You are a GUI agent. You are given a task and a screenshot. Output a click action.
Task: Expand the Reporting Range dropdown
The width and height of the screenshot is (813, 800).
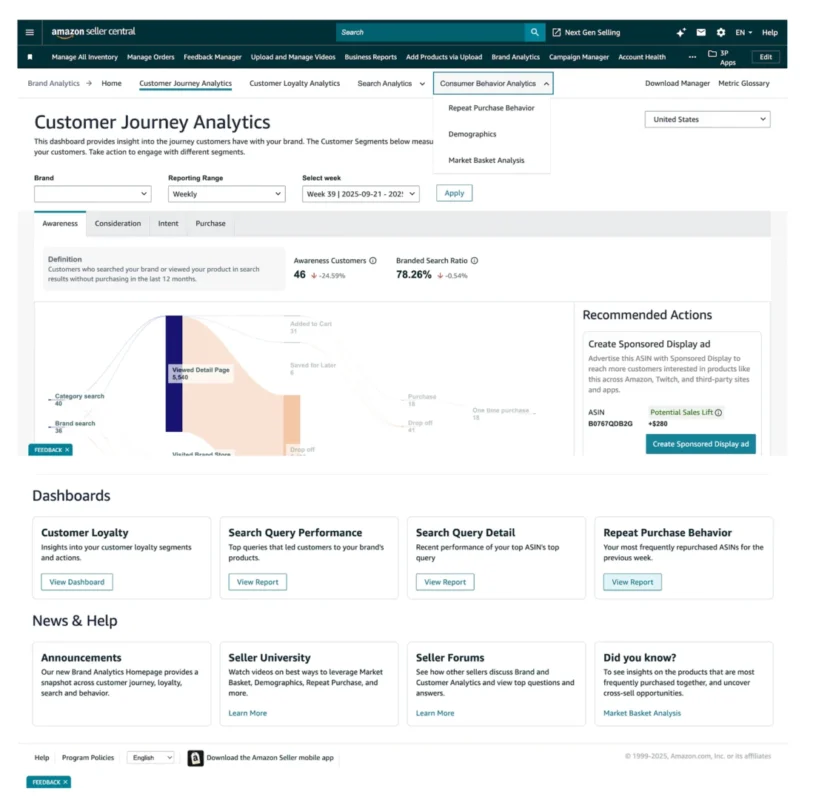[226, 194]
